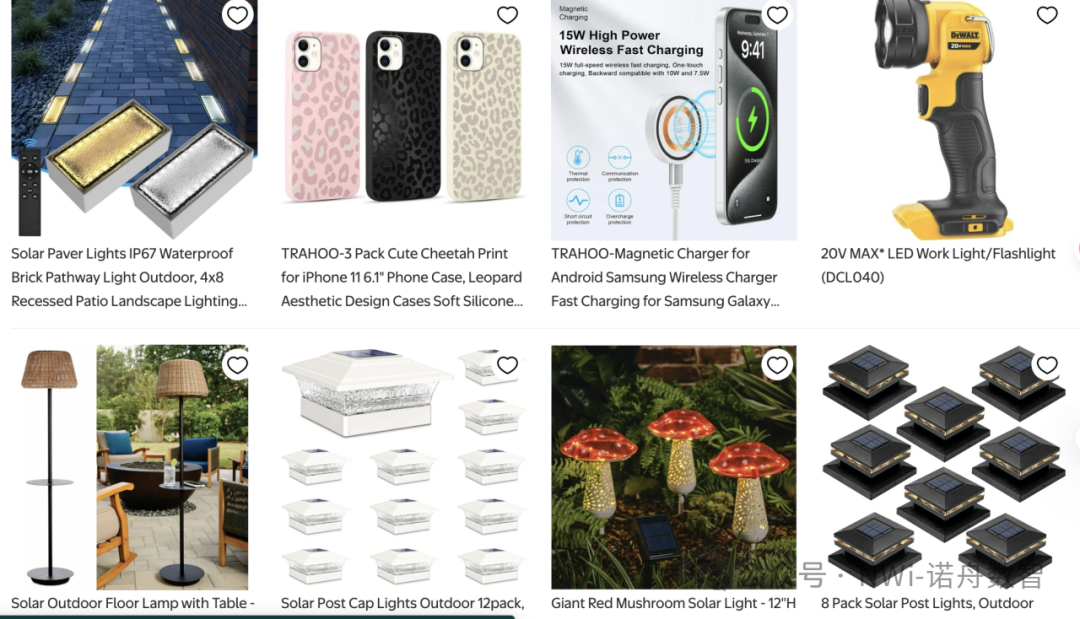
Task: Select the paver brick lights product image
Action: pyautogui.click(x=134, y=118)
